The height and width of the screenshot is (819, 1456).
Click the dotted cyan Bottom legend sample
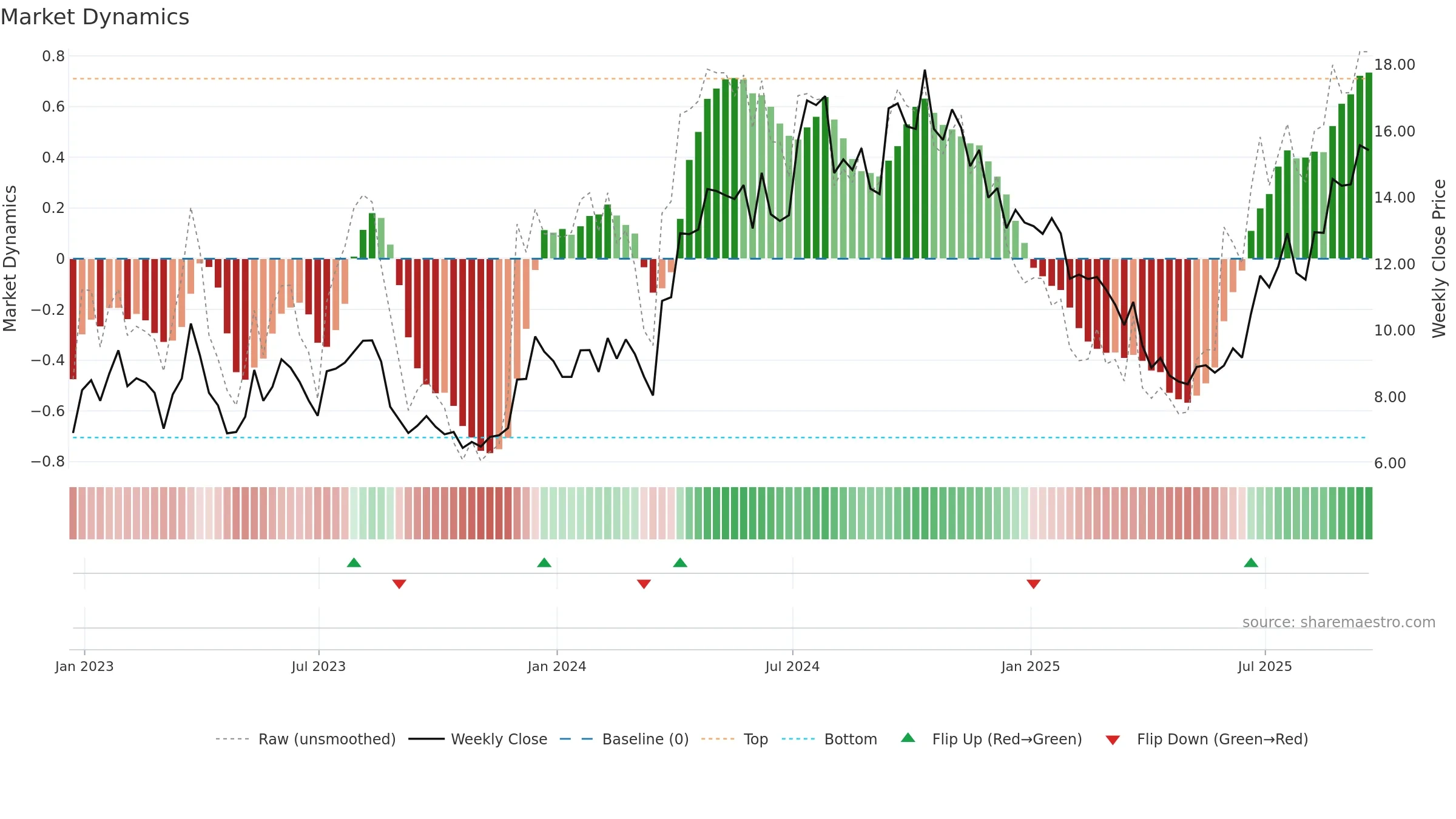point(798,739)
